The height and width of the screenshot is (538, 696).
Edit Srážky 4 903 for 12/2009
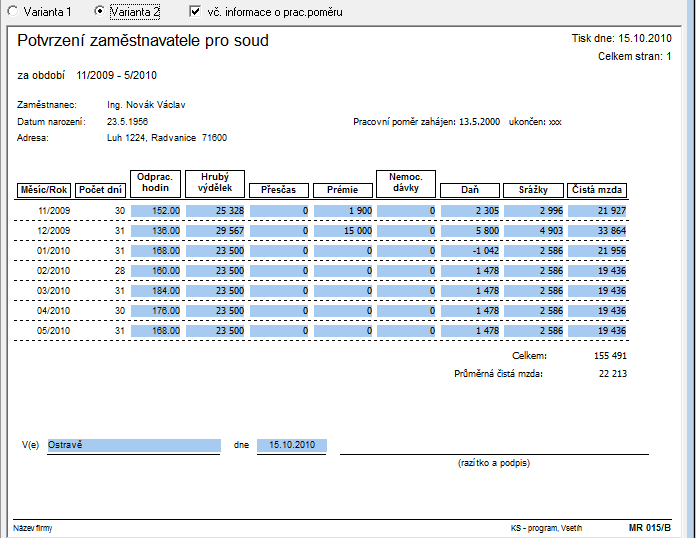534,231
